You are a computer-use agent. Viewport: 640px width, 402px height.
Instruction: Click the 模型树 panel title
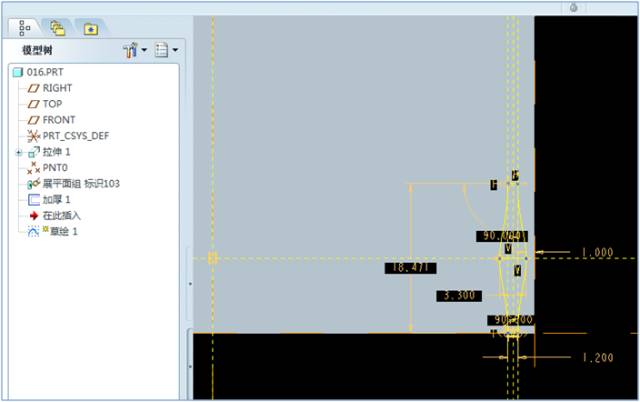(37, 51)
